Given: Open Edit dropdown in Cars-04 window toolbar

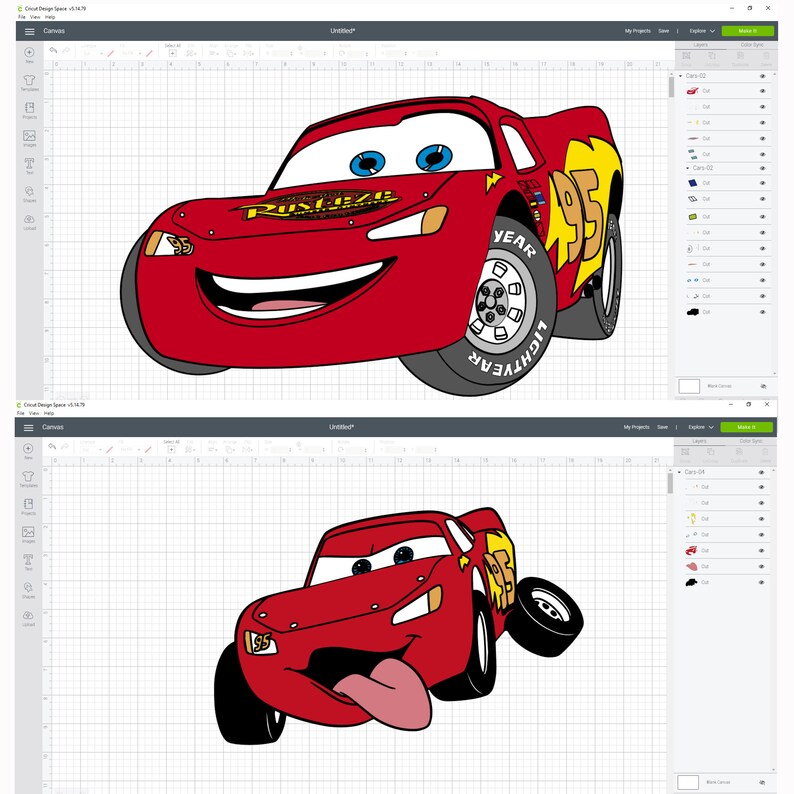Looking at the screenshot, I should tap(190, 450).
